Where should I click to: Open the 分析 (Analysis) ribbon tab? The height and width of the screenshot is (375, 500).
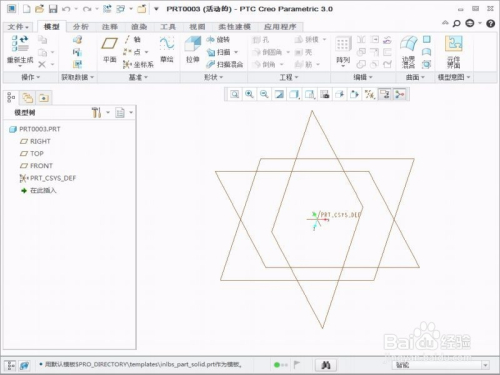point(81,27)
